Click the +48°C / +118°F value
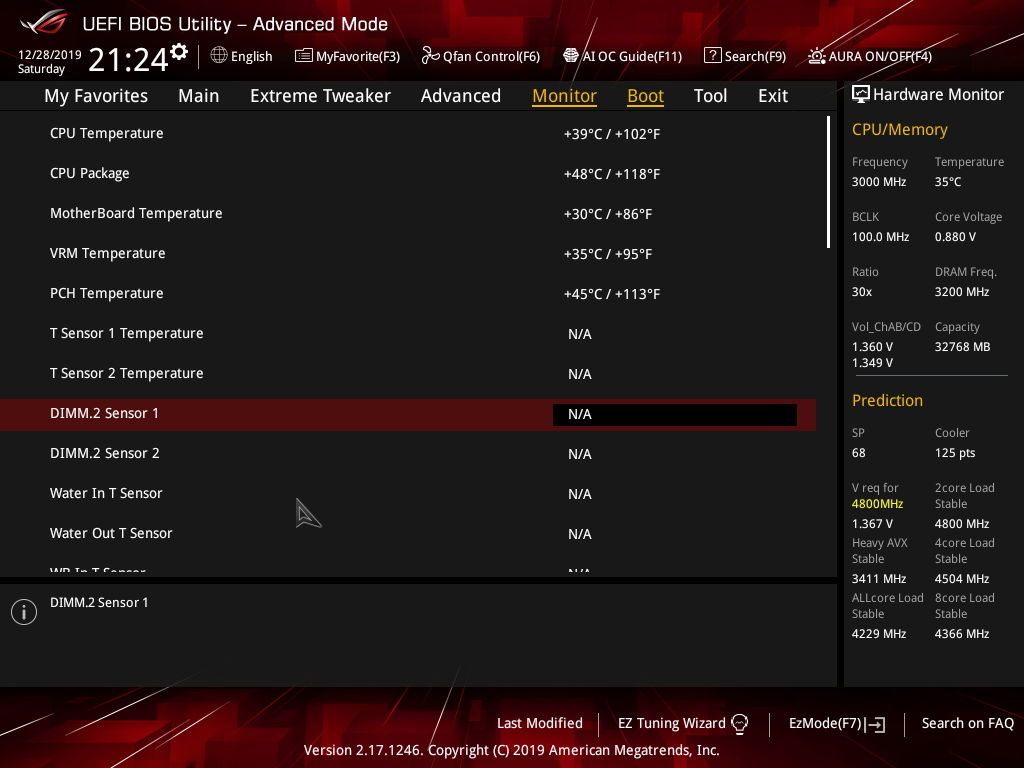The image size is (1024, 768). pos(612,174)
